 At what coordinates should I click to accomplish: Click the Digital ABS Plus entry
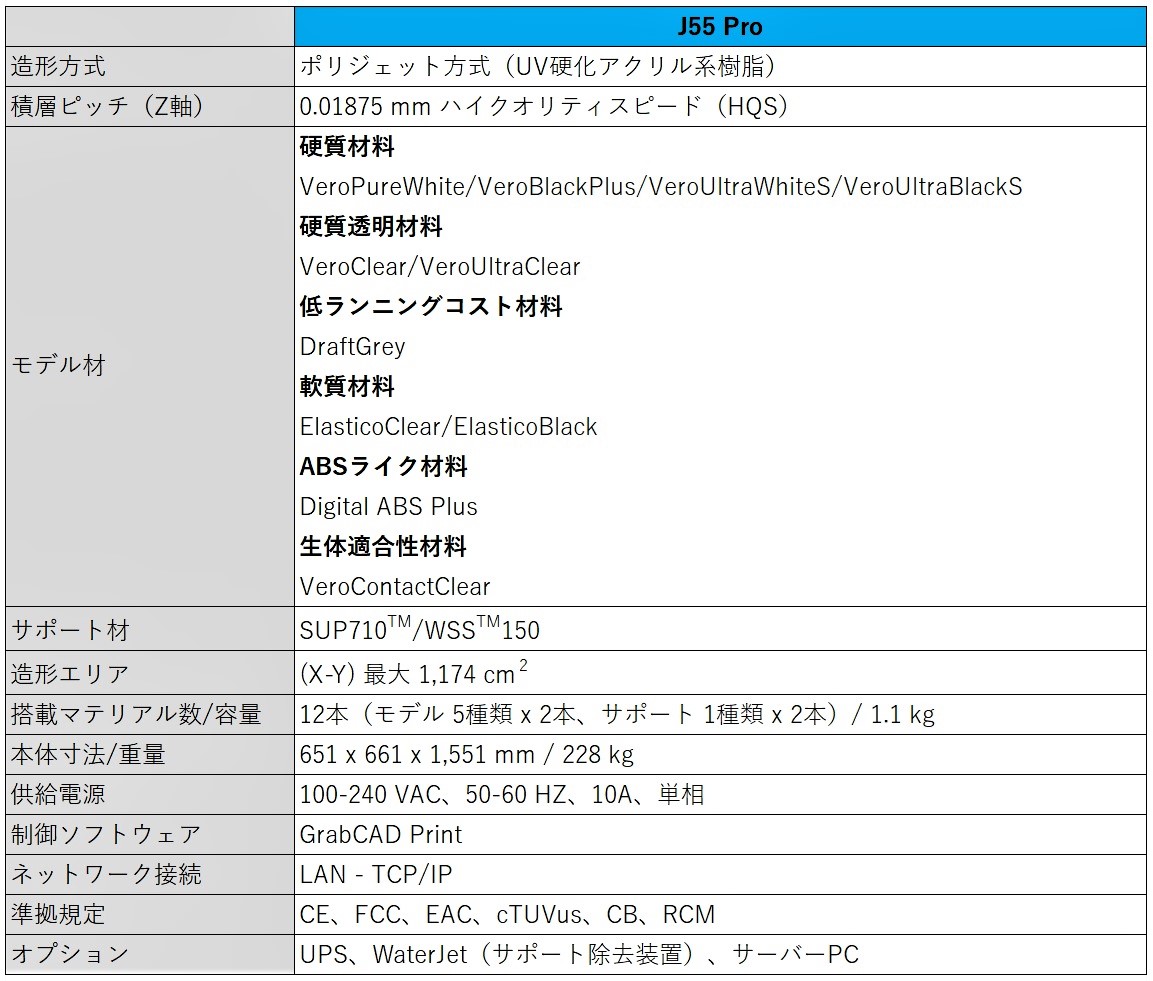[x=388, y=507]
